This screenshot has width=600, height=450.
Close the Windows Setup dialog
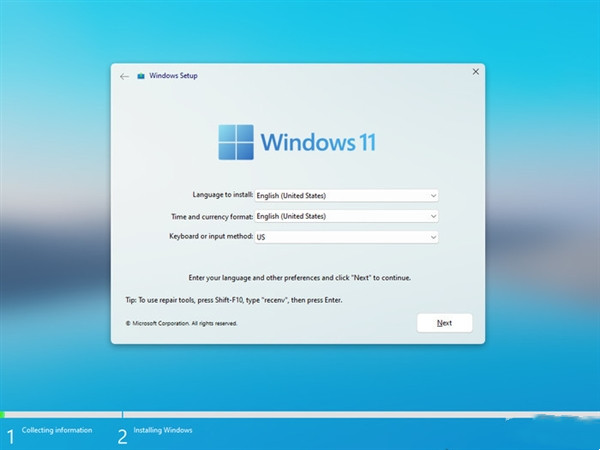click(476, 72)
